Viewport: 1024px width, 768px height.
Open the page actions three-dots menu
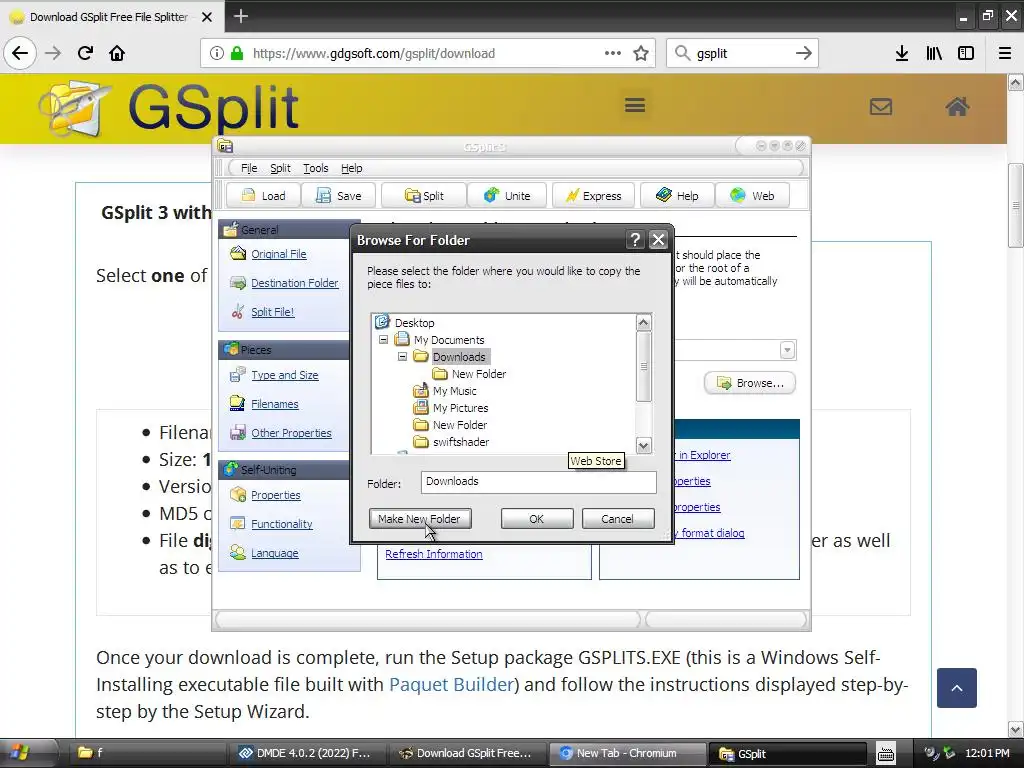click(x=613, y=53)
